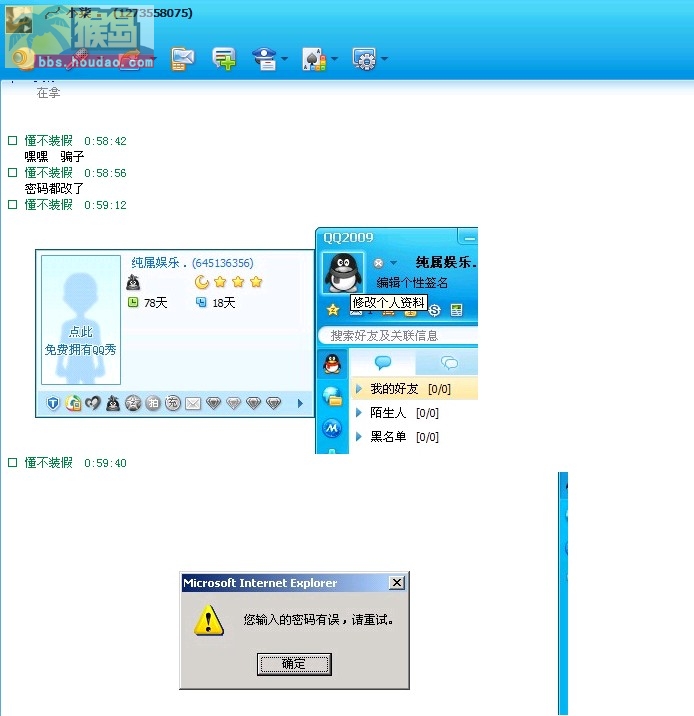694x716 pixels.
Task: Click the timestamp 0:58:42
Action: (x=105, y=141)
